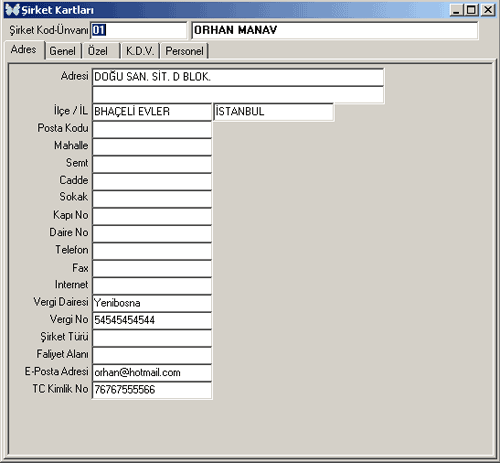This screenshot has height=463, width=500.
Task: Select the K.D.V. tab
Action: coord(140,51)
